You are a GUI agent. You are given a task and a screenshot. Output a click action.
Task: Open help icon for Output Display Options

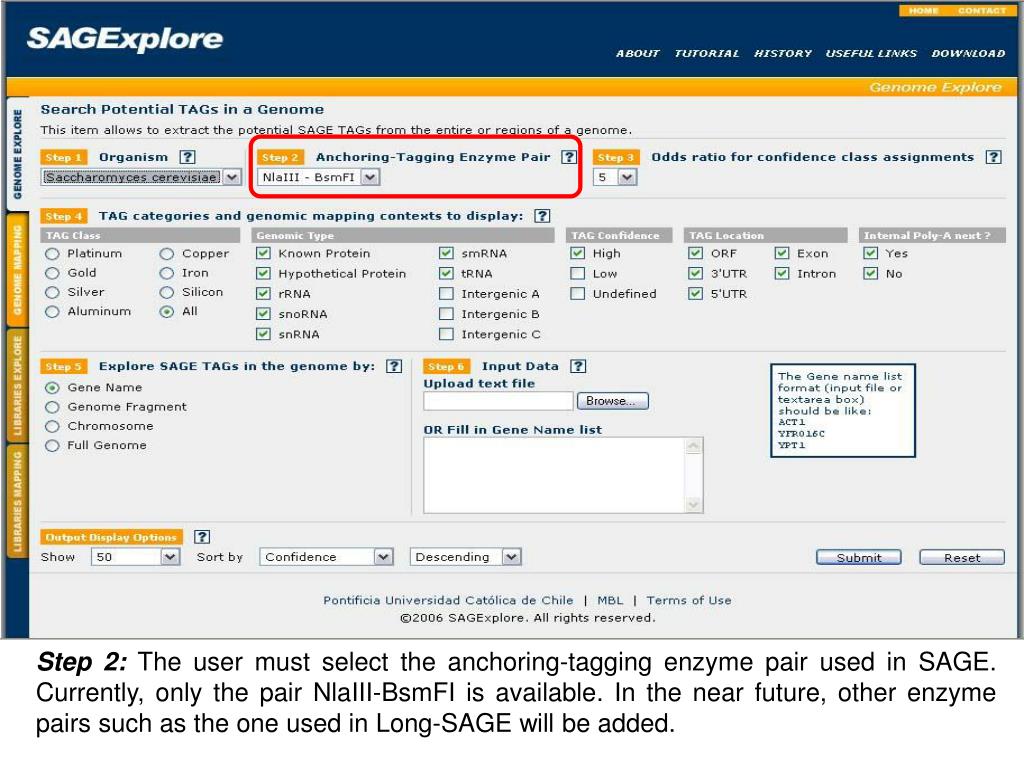(202, 537)
